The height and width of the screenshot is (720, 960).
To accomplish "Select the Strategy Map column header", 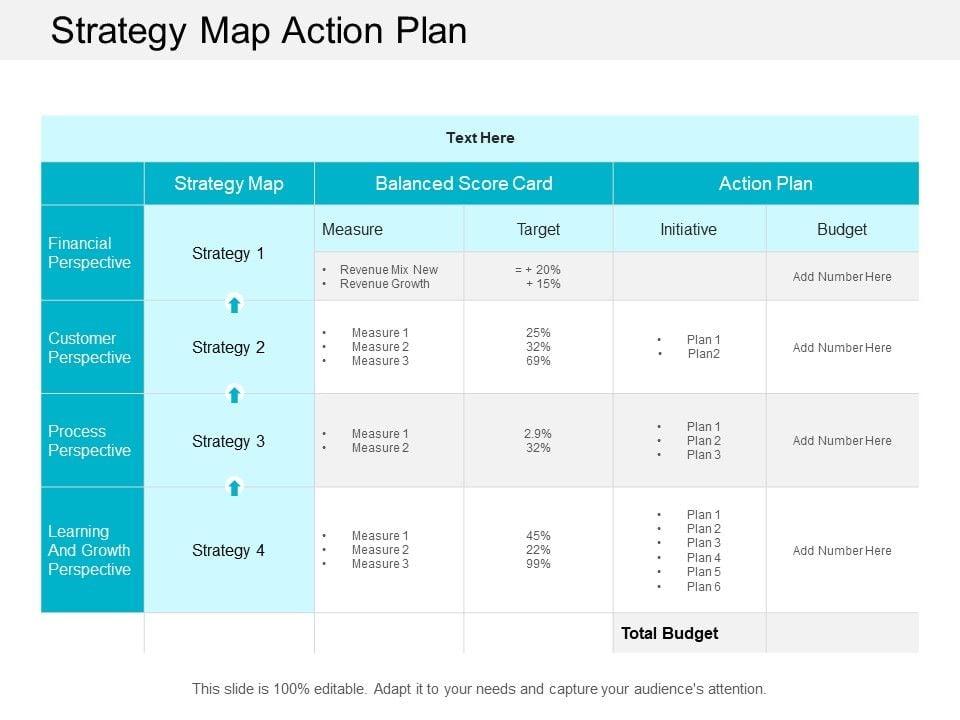I will (229, 183).
